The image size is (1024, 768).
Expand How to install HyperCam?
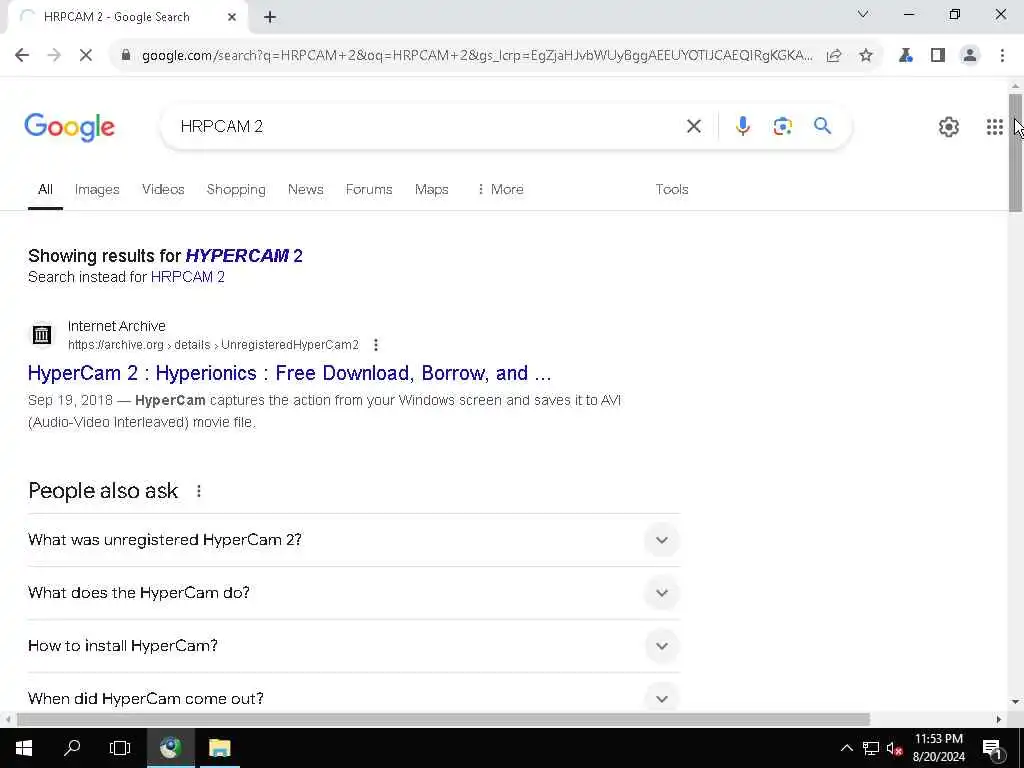click(353, 646)
